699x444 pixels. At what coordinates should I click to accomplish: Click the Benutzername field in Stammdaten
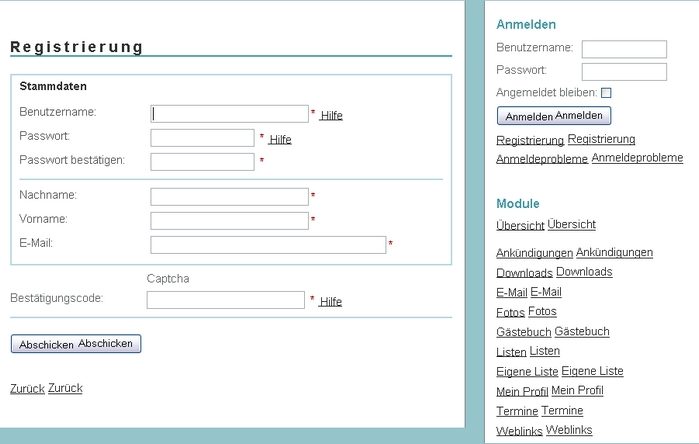point(229,114)
